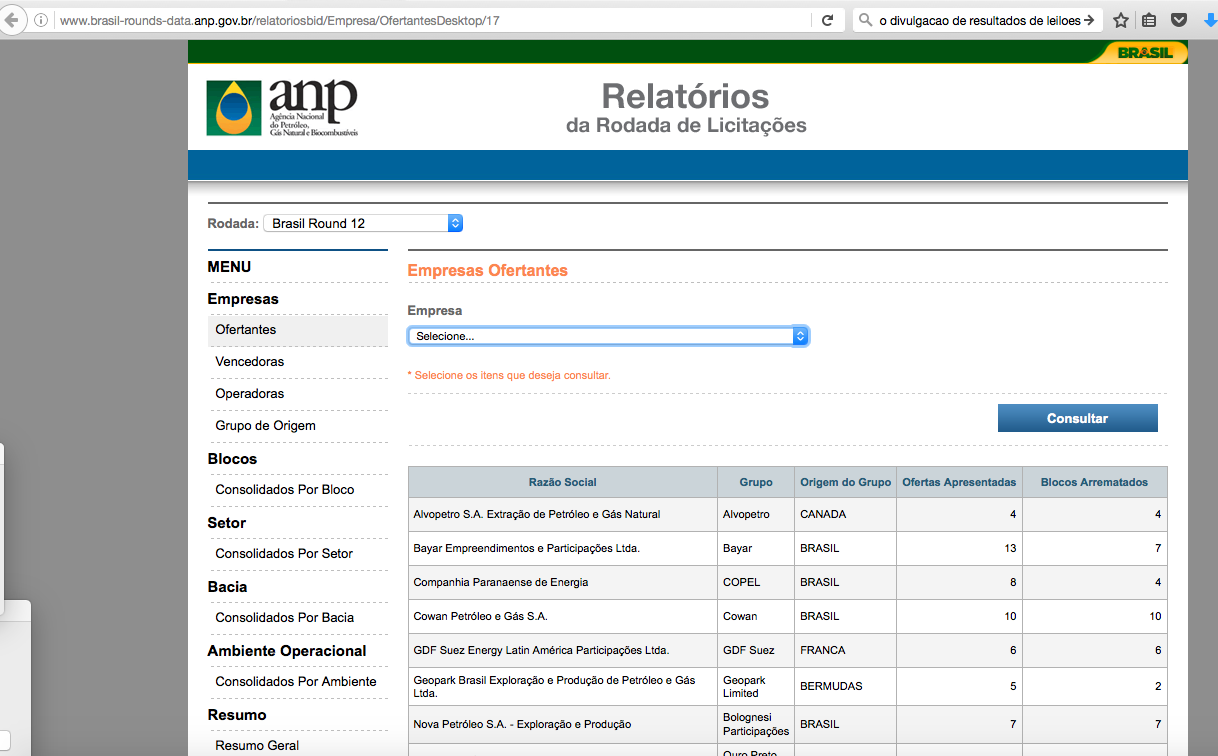
Task: Click the Empresas Ofertantes page title
Action: pos(487,271)
